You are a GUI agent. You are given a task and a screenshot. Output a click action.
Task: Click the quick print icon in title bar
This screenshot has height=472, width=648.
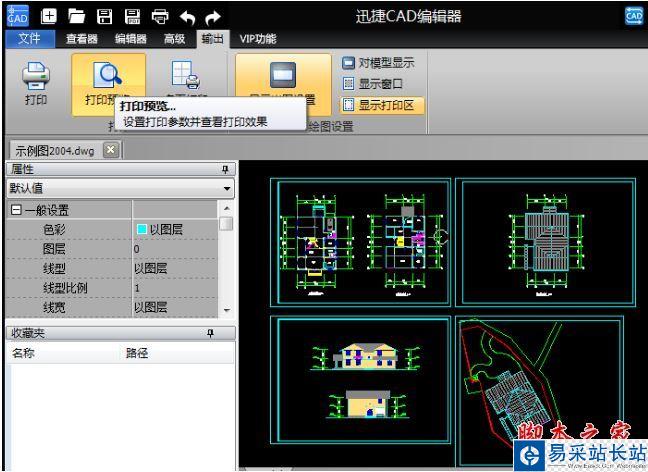pos(160,17)
